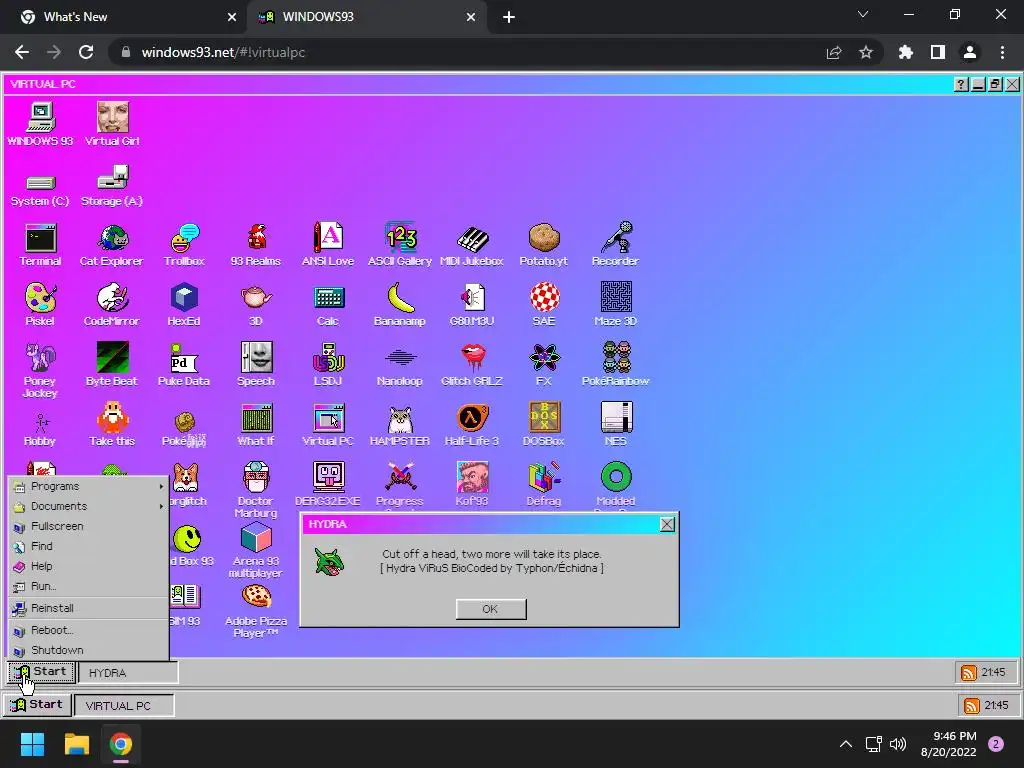Open Half-Life 3 icon
This screenshot has width=1024, height=768.
472,424
